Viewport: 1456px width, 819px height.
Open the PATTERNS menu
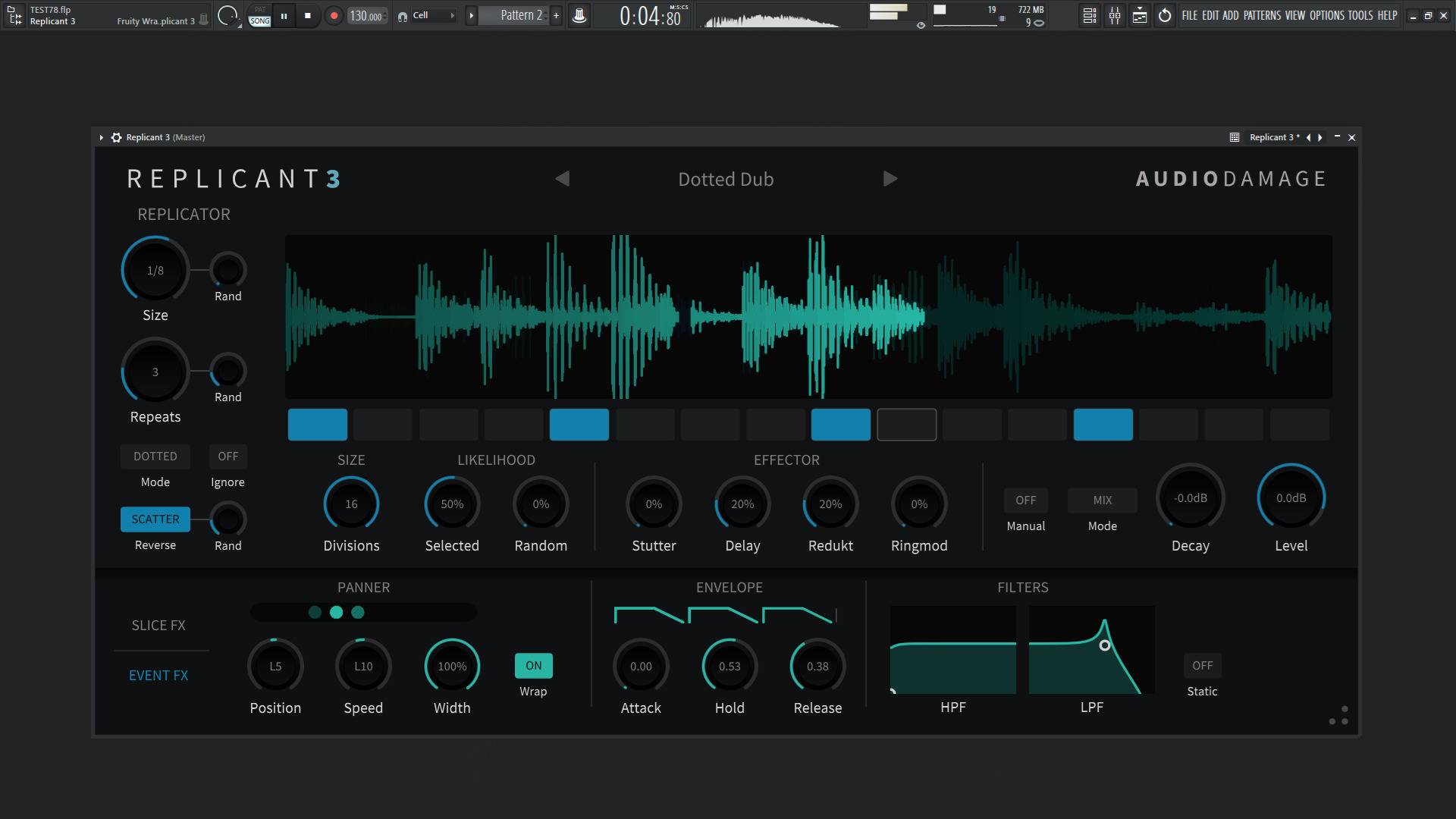[x=1262, y=16]
